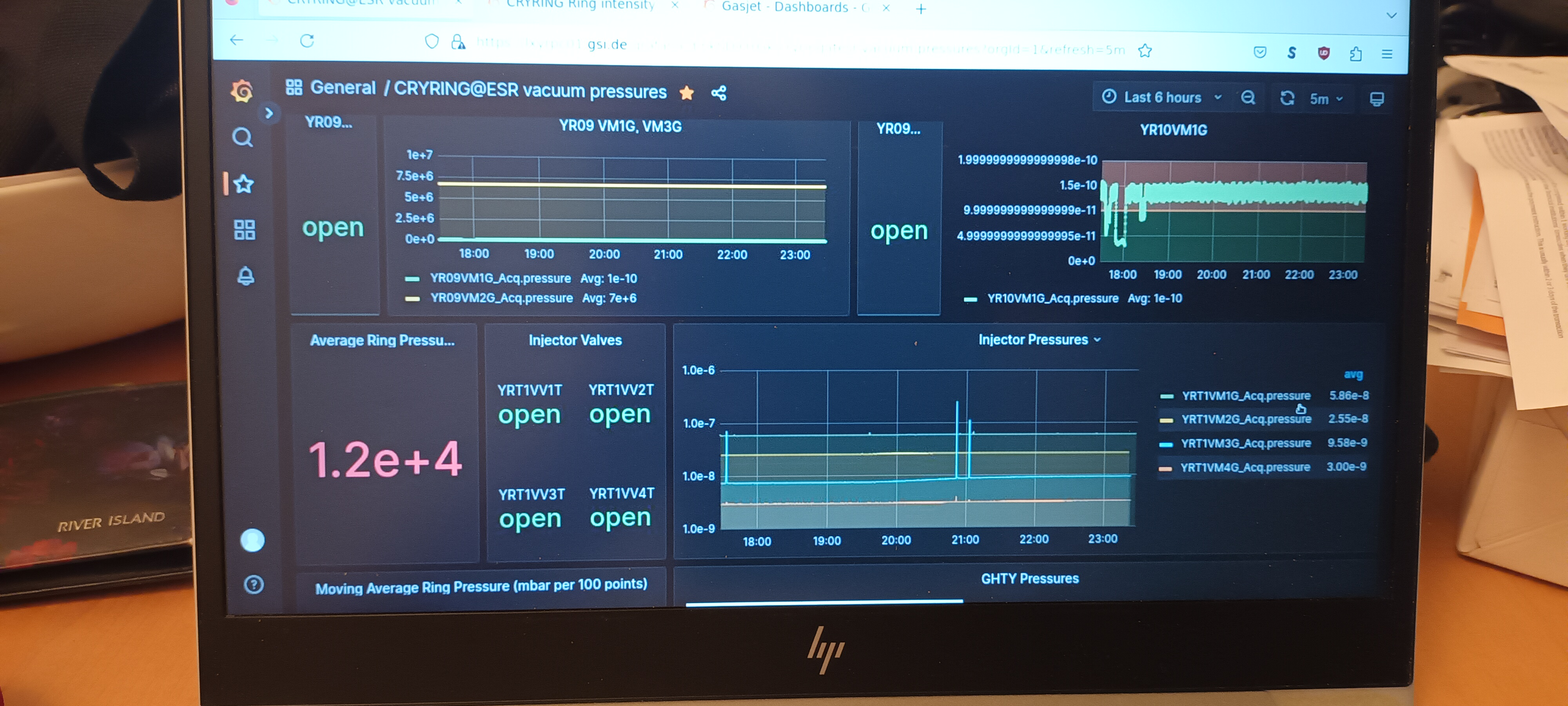Toggle YR09VM2G_Acq.pressure legend series
Image resolution: width=1568 pixels, height=706 pixels.
click(x=502, y=298)
